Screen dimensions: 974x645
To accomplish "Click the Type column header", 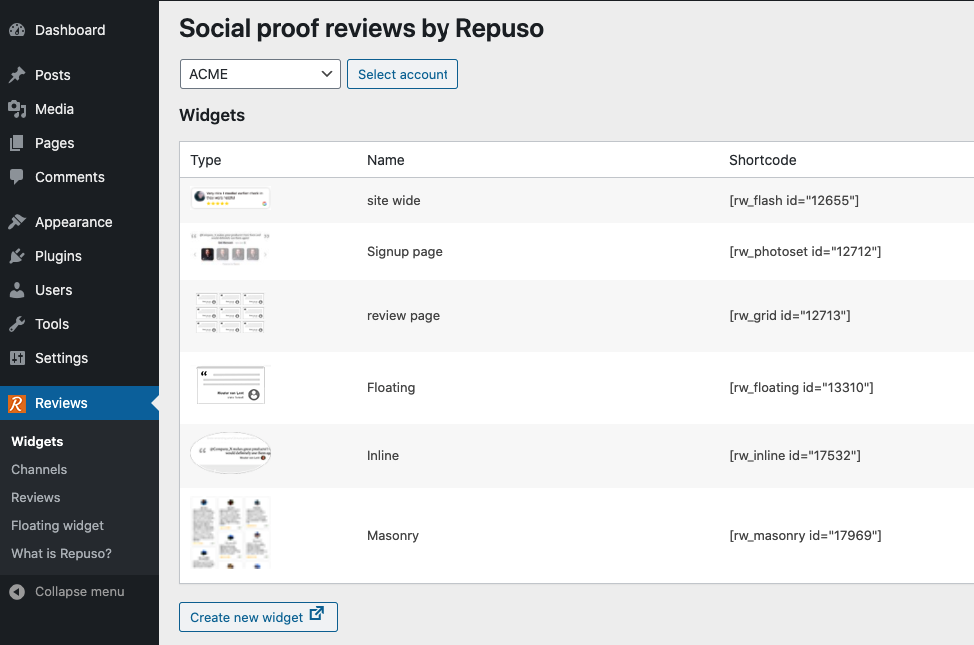I will point(206,160).
